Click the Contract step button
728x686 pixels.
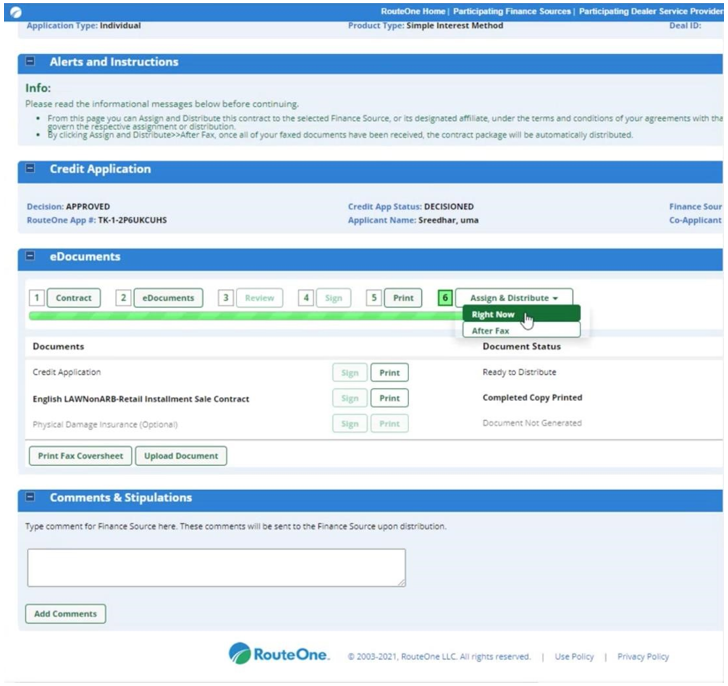pyautogui.click(x=73, y=298)
